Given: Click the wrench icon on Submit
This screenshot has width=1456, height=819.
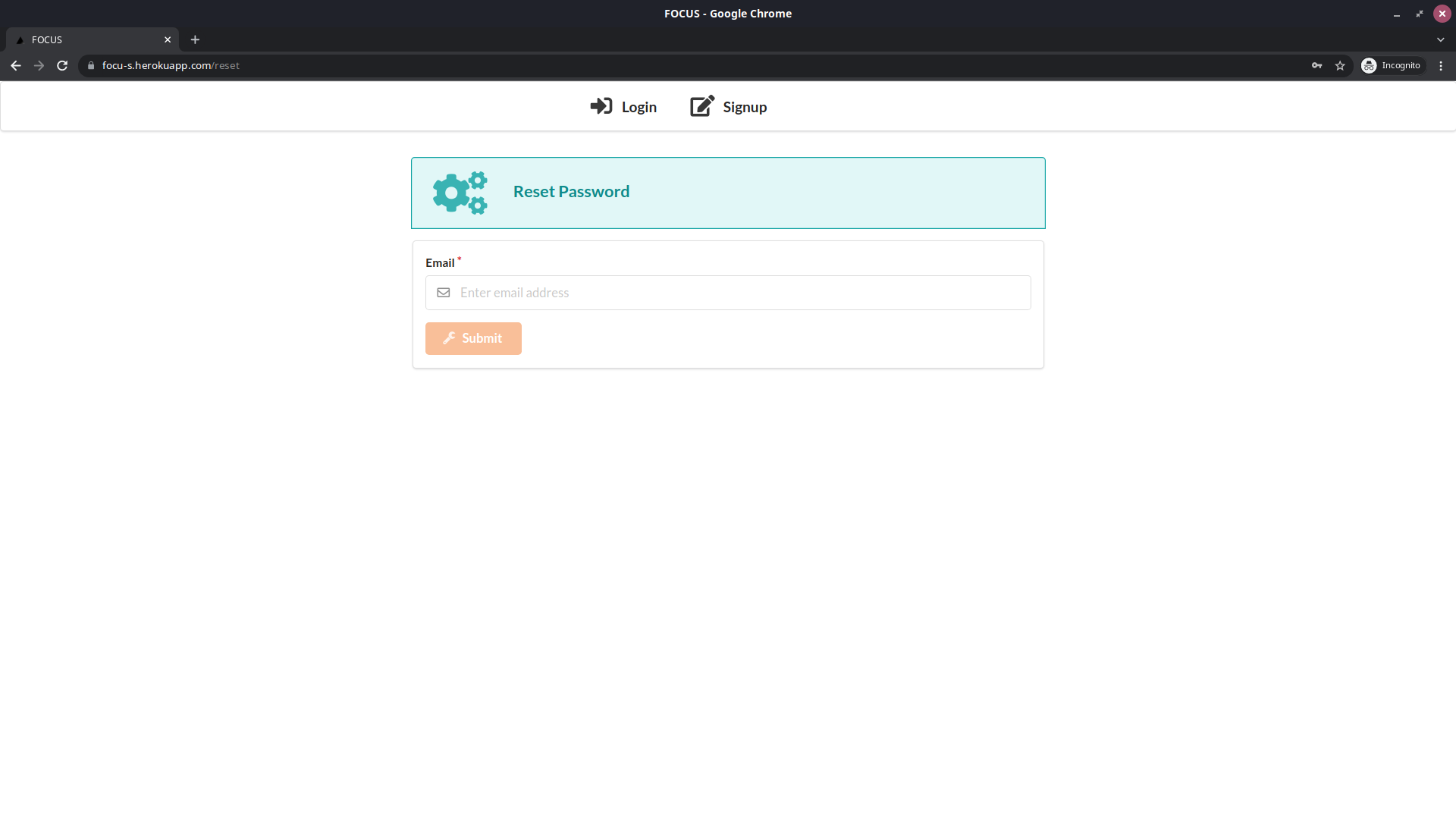Looking at the screenshot, I should point(449,338).
